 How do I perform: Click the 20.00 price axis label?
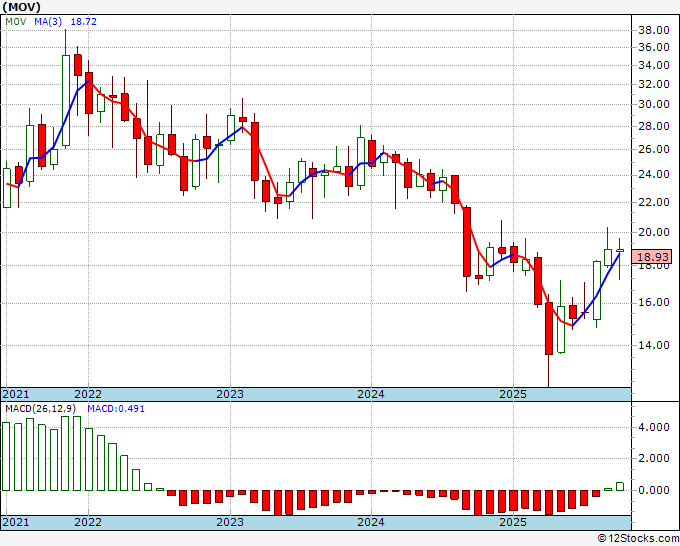[654, 232]
